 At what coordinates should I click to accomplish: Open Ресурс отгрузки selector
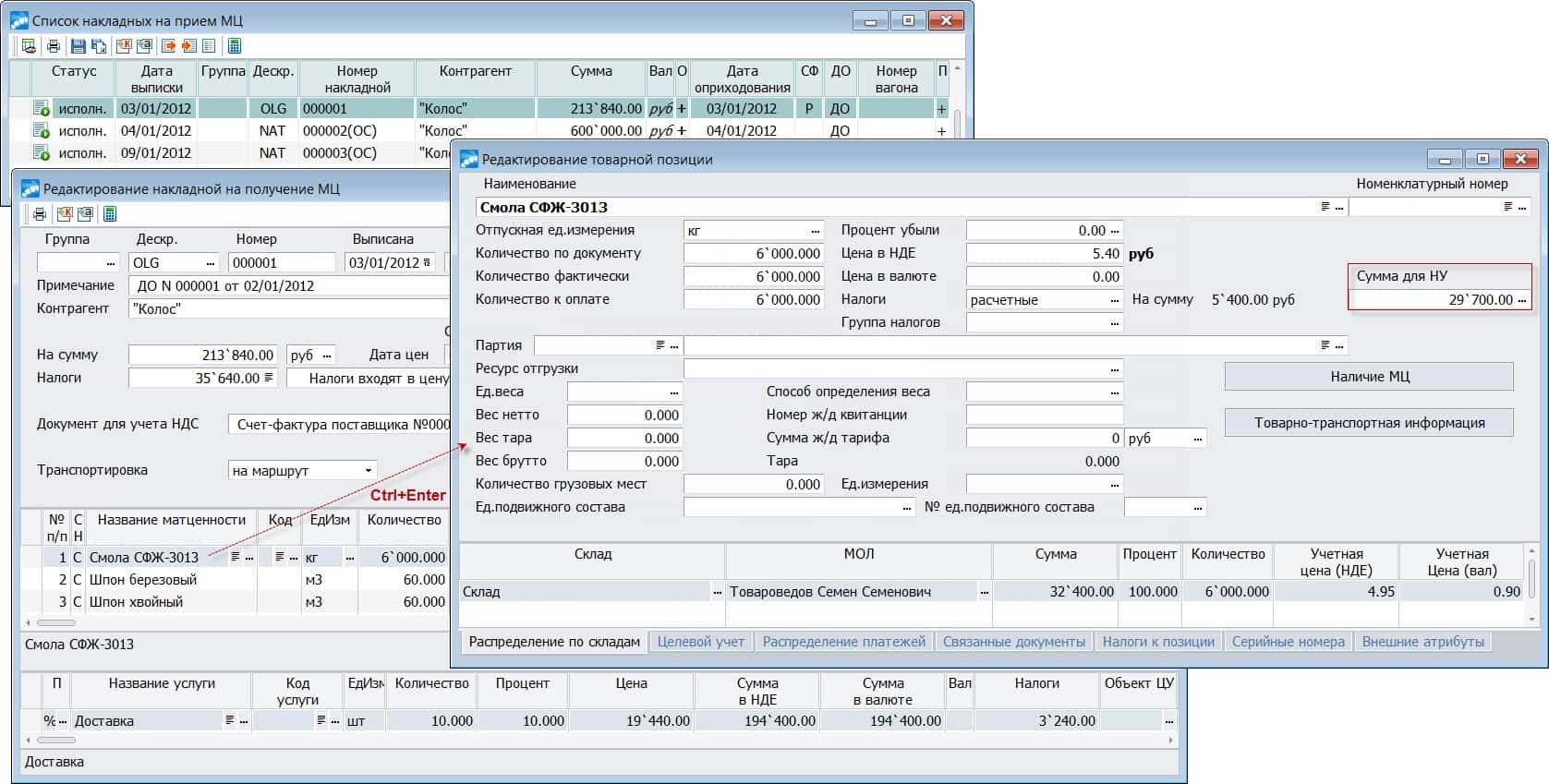coord(1115,369)
